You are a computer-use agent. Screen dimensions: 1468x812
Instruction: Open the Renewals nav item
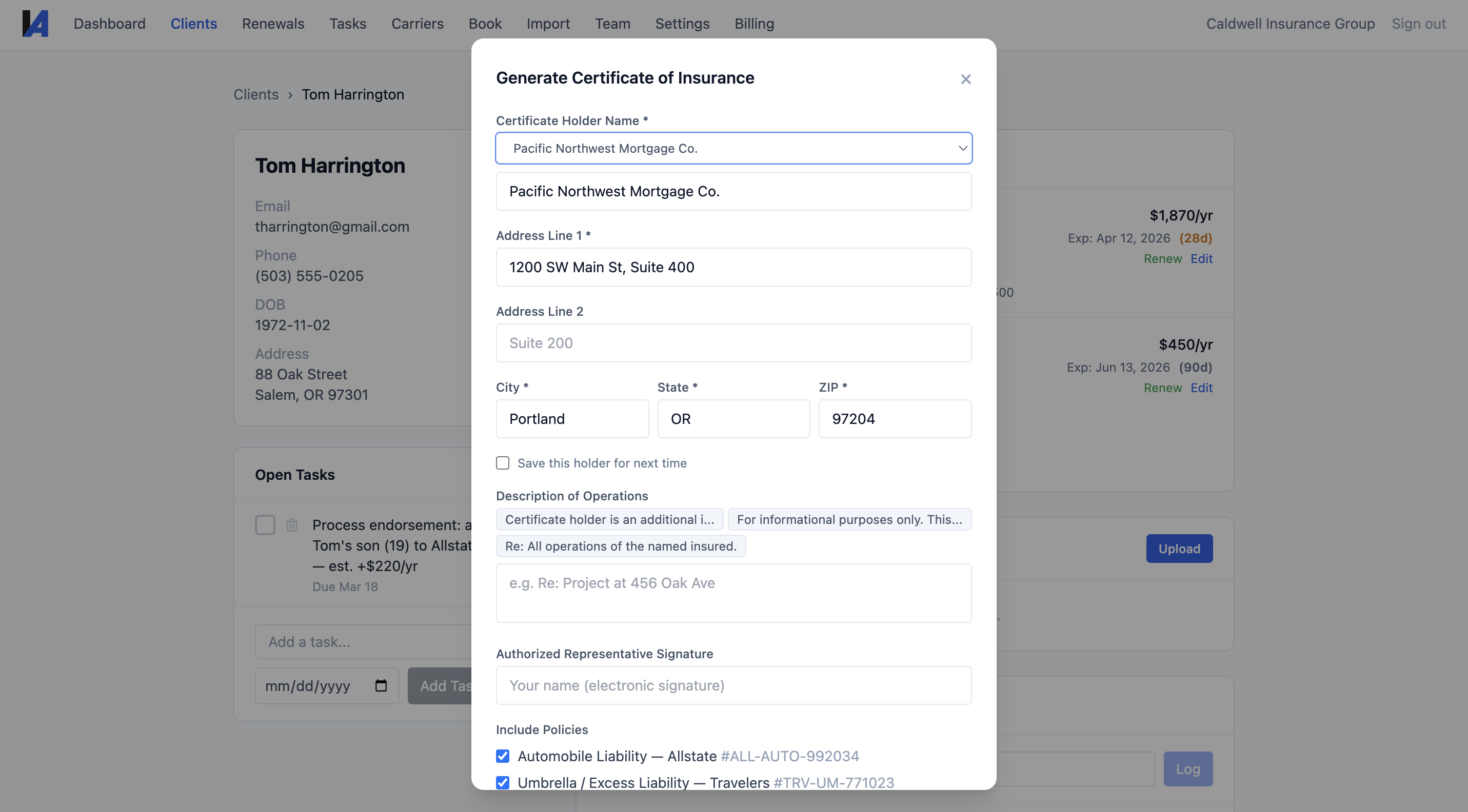(273, 24)
